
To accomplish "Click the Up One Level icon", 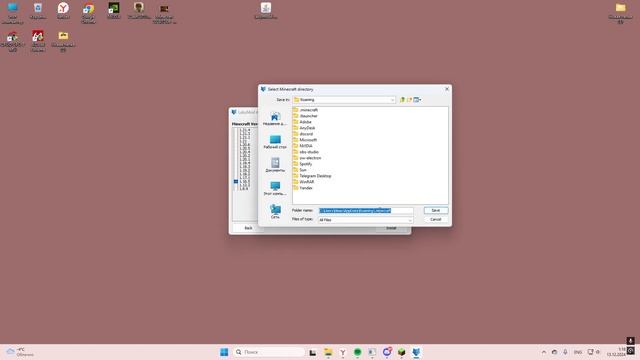I will coord(402,100).
